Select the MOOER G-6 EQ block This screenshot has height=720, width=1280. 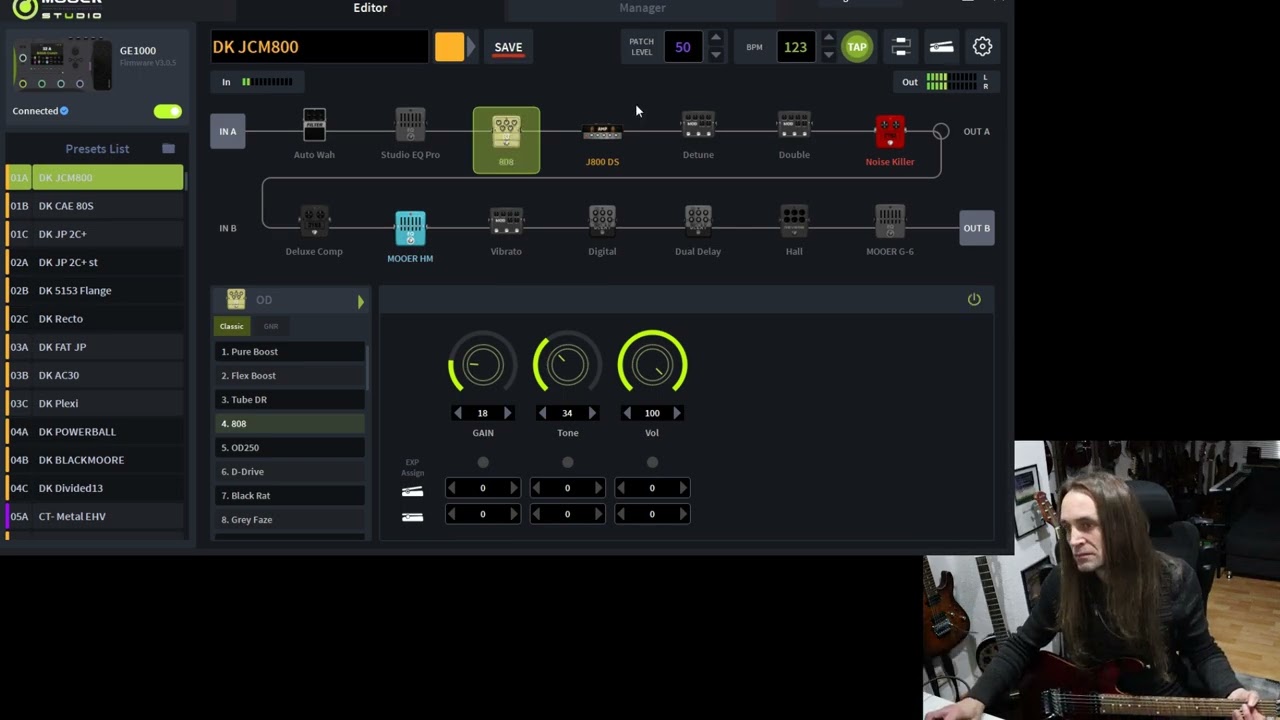pyautogui.click(x=890, y=222)
